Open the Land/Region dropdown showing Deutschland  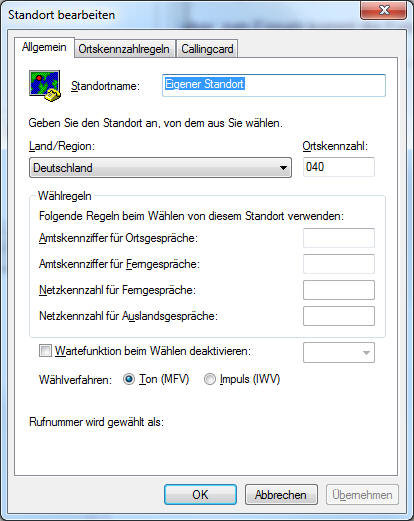tap(160, 168)
